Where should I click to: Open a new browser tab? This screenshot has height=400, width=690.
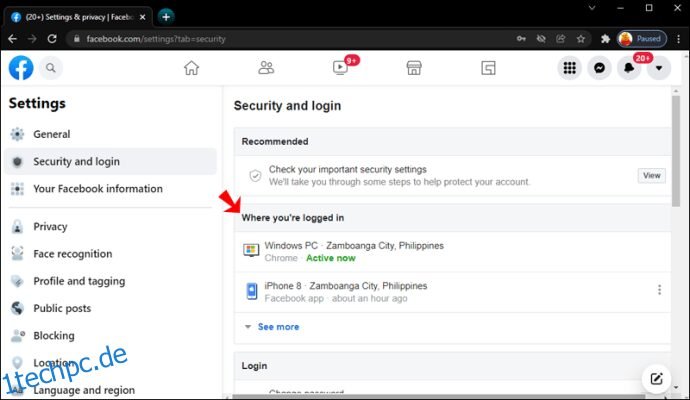166,17
